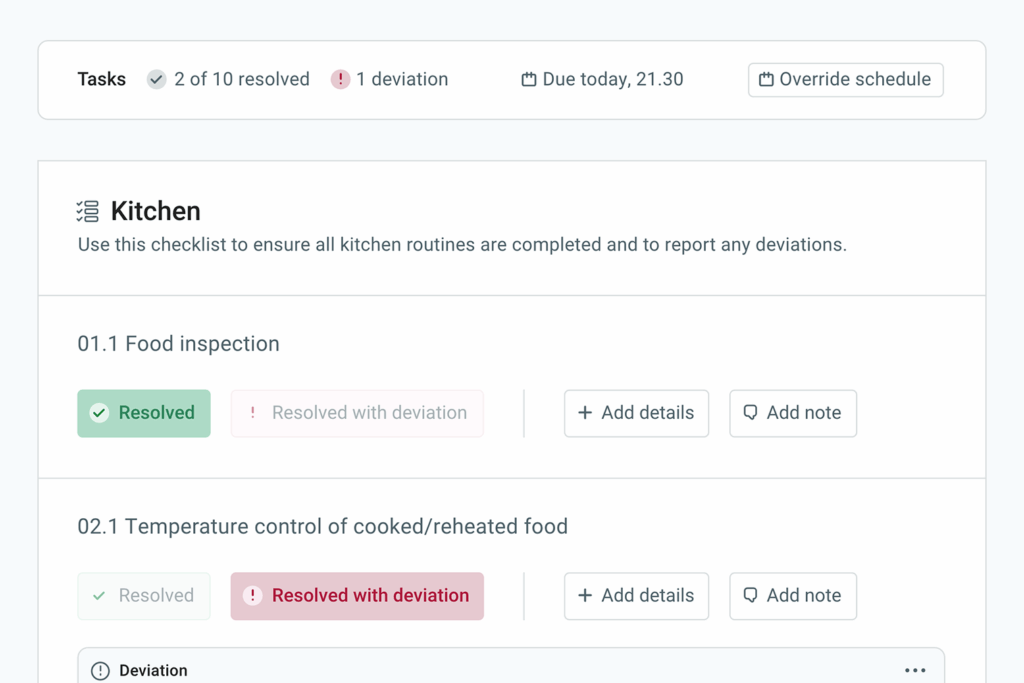Click the 1 deviation status text
This screenshot has height=683, width=1024.
(402, 79)
